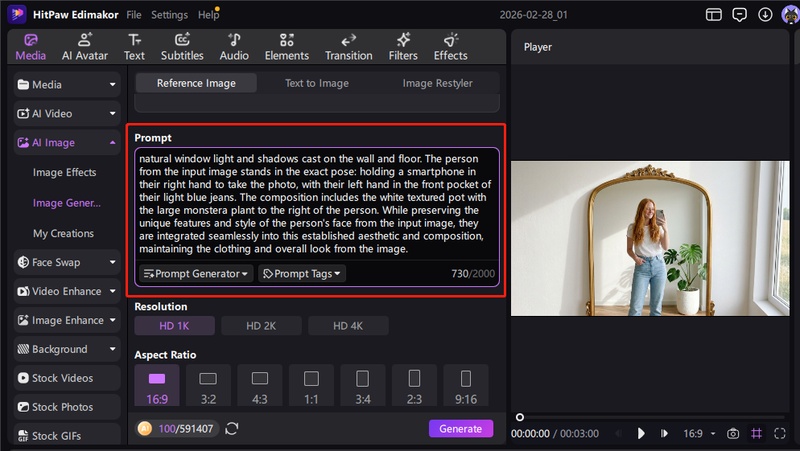The width and height of the screenshot is (800, 451).
Task: Step to the previous frame
Action: (619, 434)
